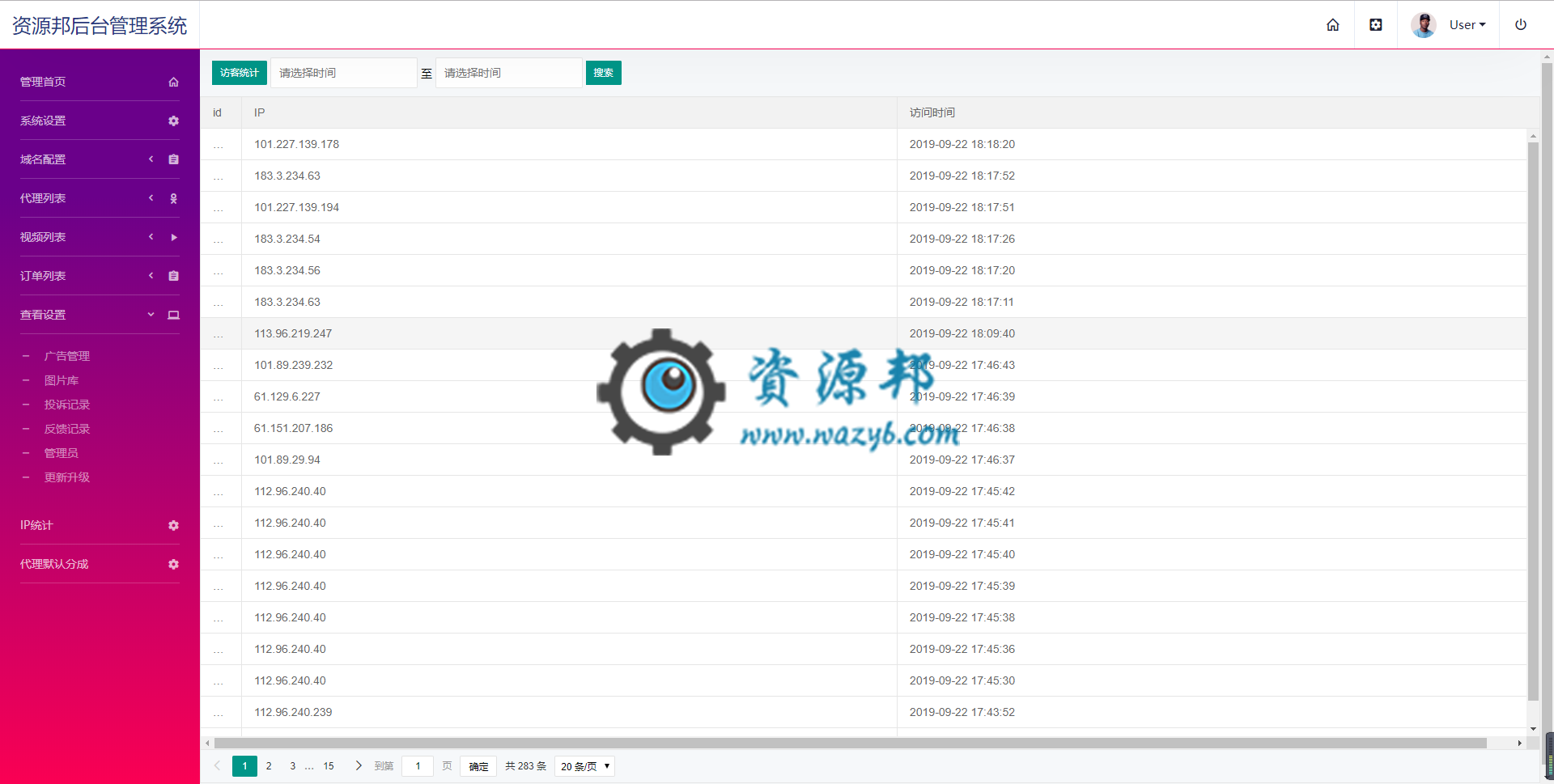This screenshot has height=784, width=1554.
Task: Click the gear icon beside 系统设置
Action: click(173, 121)
